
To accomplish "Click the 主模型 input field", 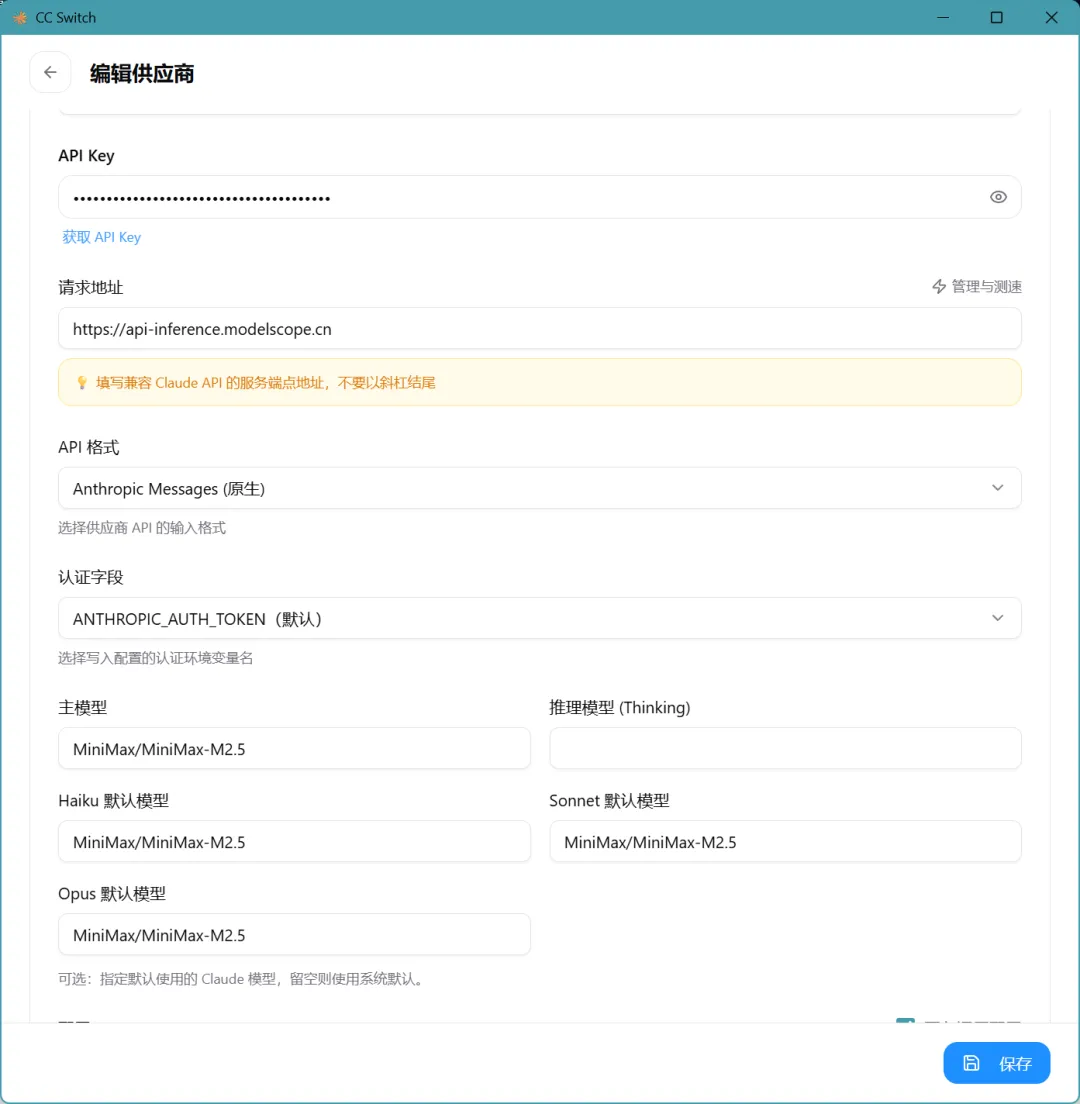I will click(294, 748).
